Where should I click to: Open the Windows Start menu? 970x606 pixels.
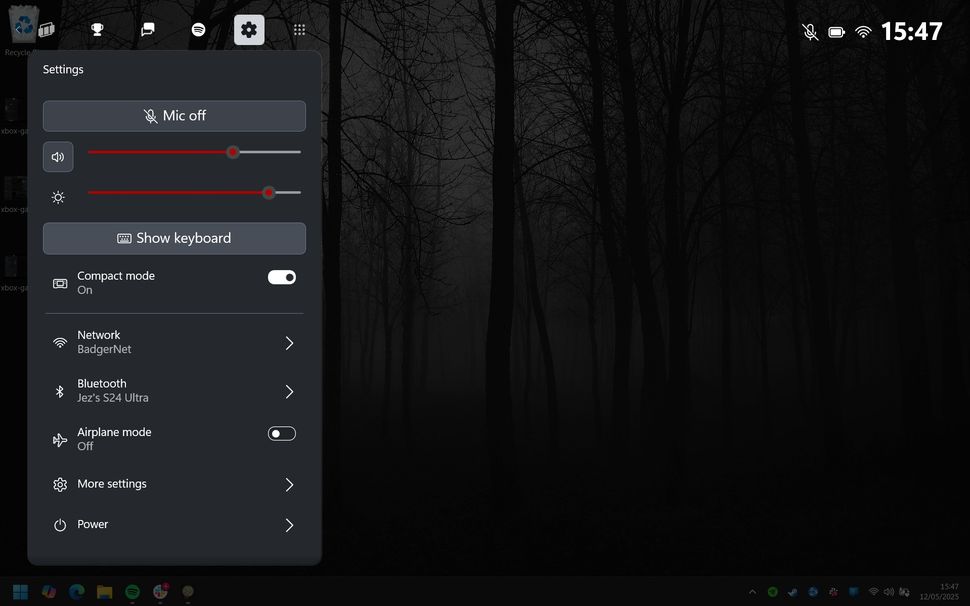coord(19,591)
